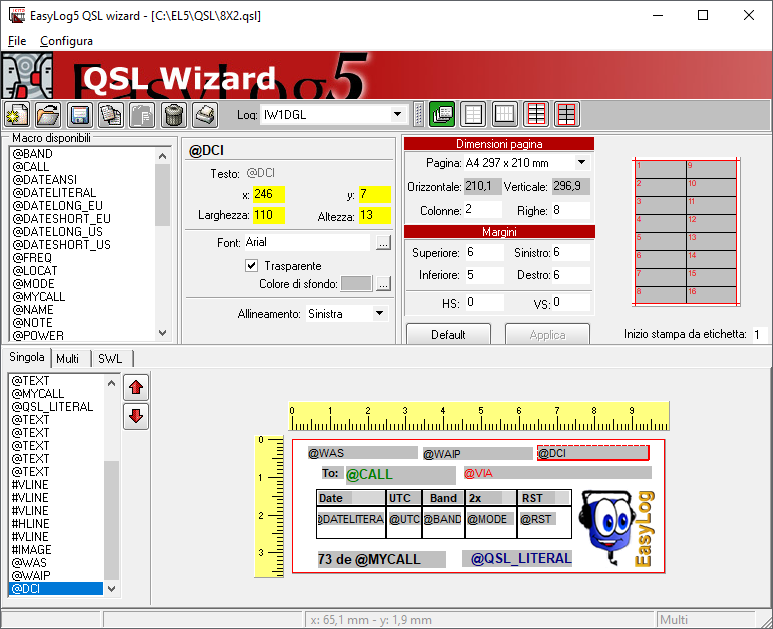This screenshot has height=629, width=773.
Task: Edit the Altezza height field
Action: (x=375, y=215)
